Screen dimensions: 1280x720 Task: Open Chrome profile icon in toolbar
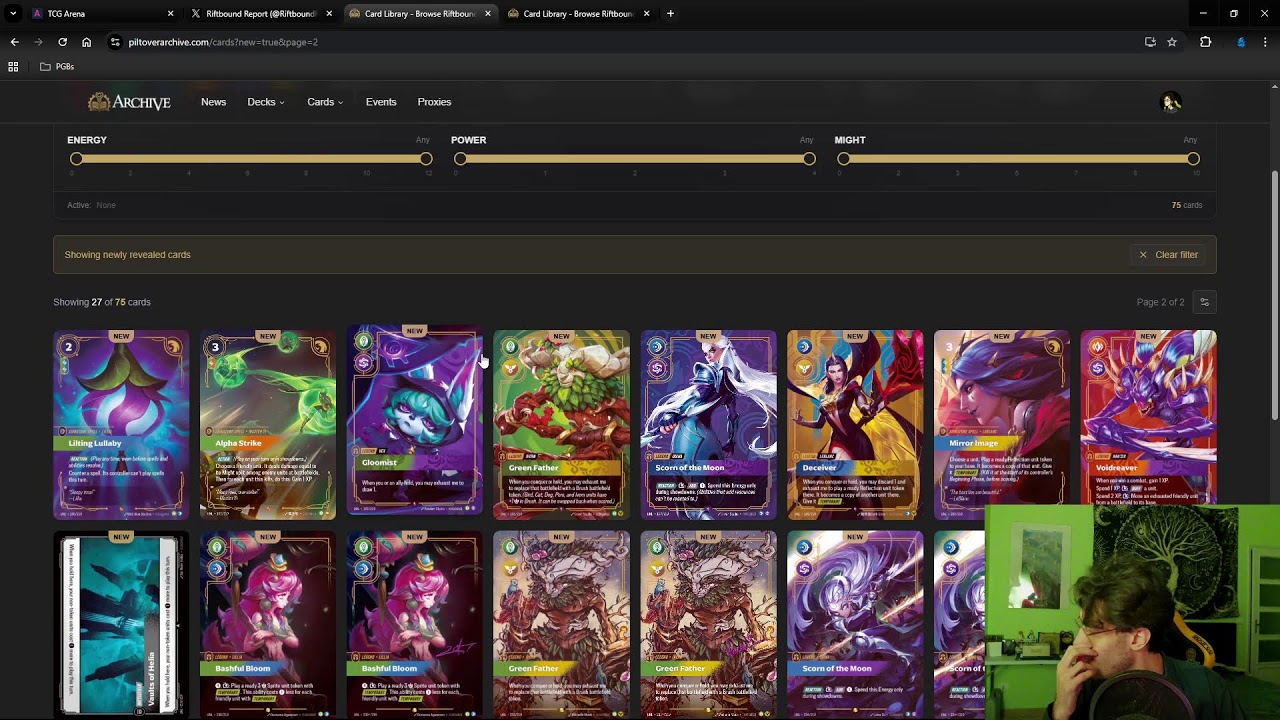(1241, 42)
